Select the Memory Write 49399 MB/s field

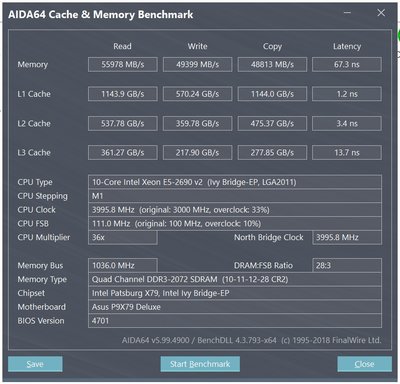197,64
